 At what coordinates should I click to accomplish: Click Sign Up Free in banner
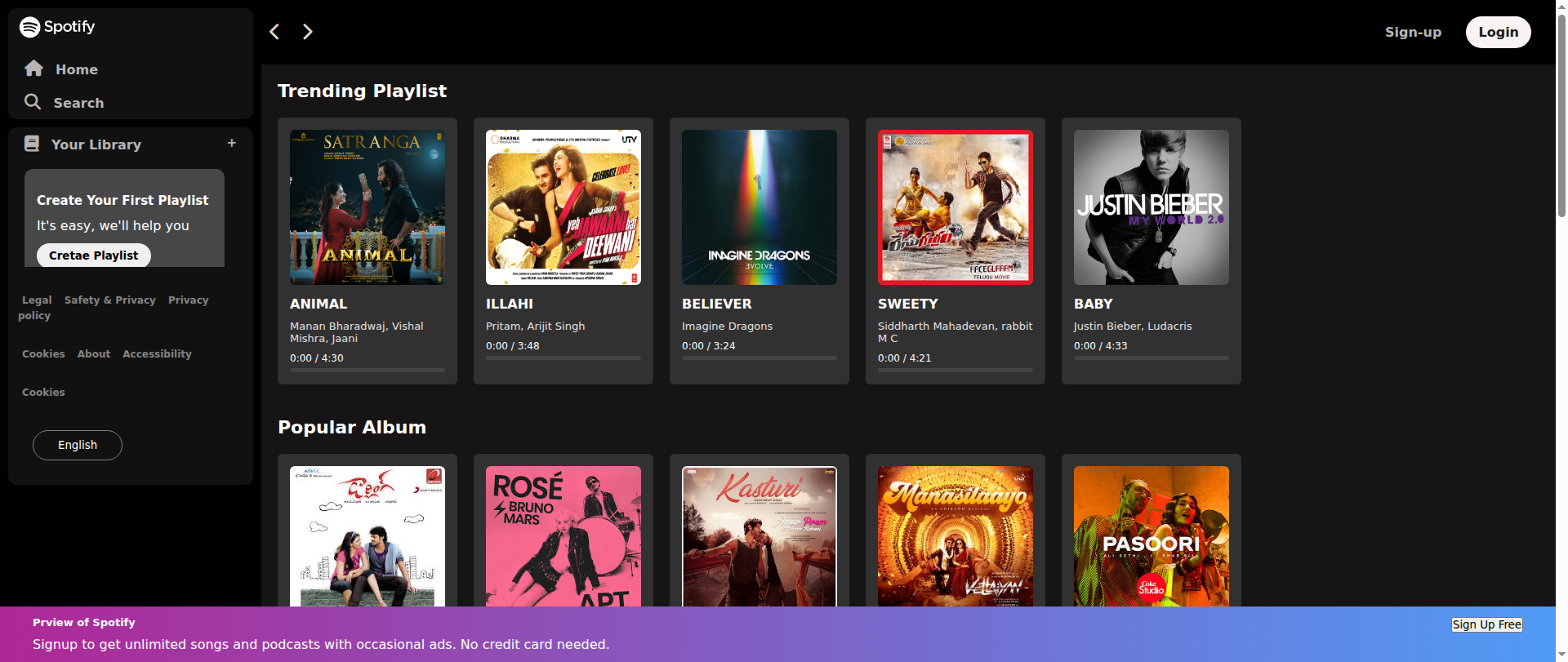(x=1486, y=624)
